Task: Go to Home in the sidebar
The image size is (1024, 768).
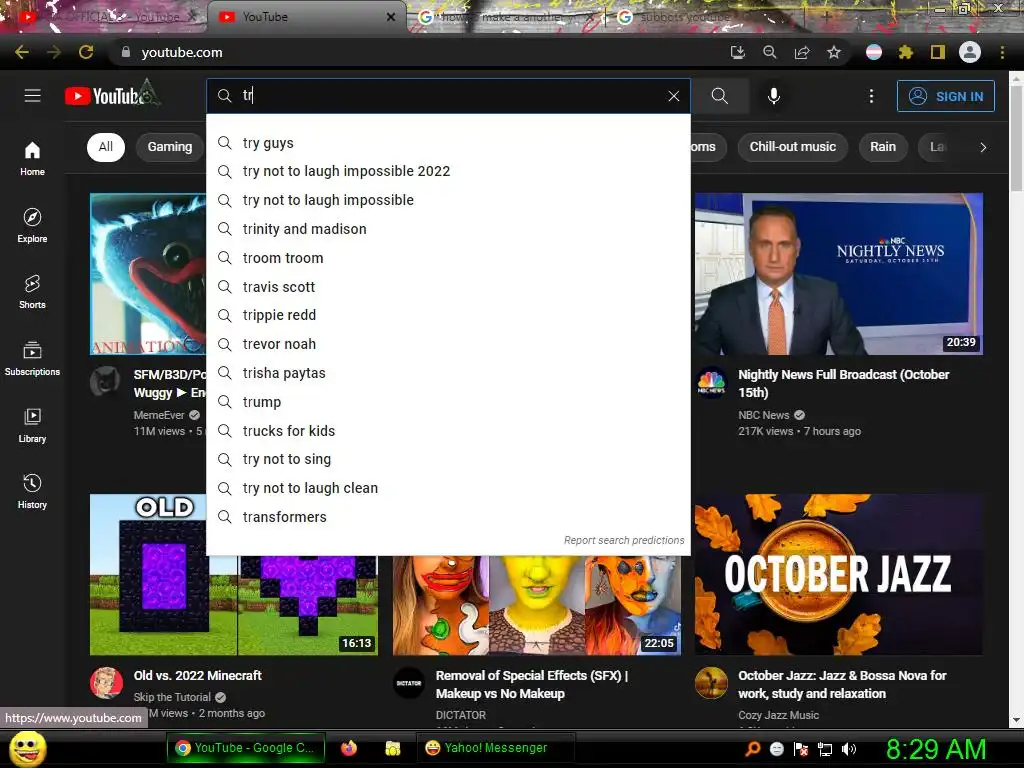Action: click(x=32, y=159)
